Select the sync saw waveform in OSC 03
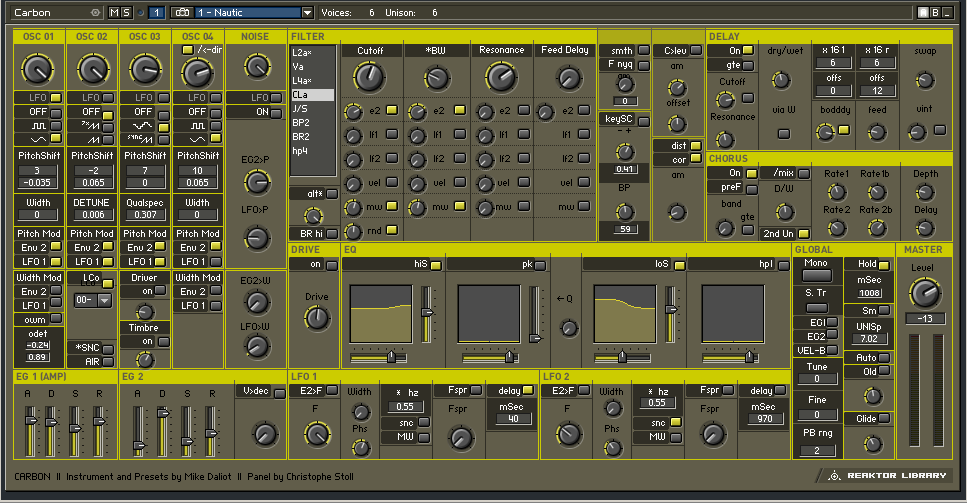Screen dimensions: 967x503 click(x=163, y=140)
